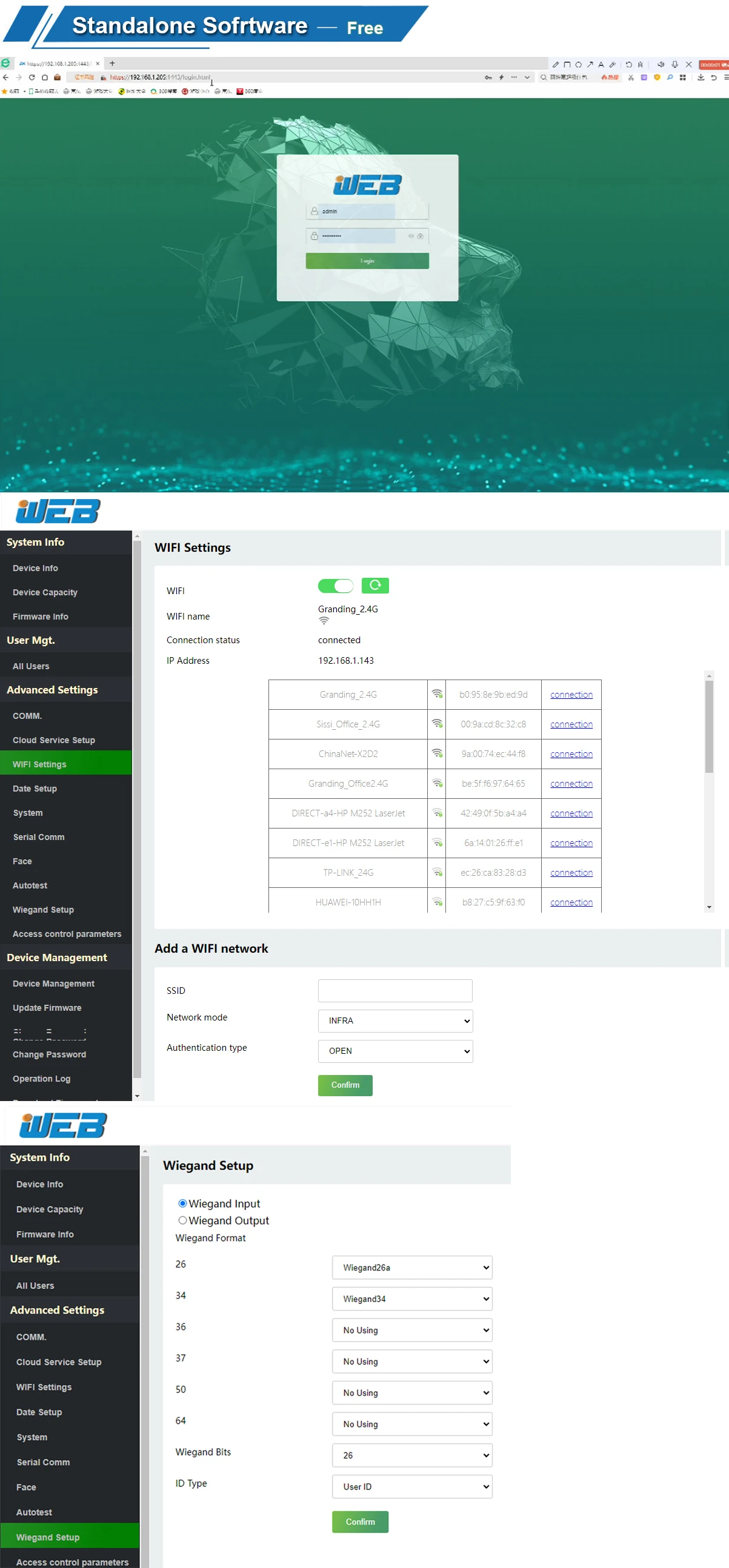The image size is (729, 1568).
Task: Click the browser reload icon
Action: pos(32,78)
